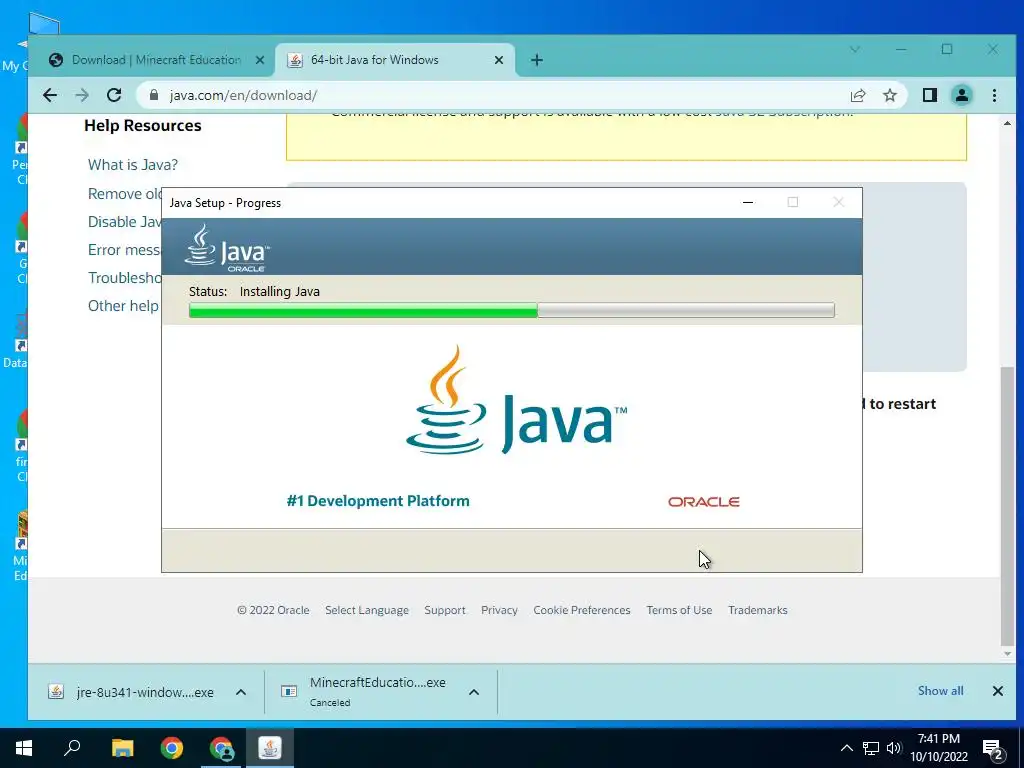Image resolution: width=1024 pixels, height=768 pixels.
Task: Open Trademarks link in footer
Action: click(758, 610)
